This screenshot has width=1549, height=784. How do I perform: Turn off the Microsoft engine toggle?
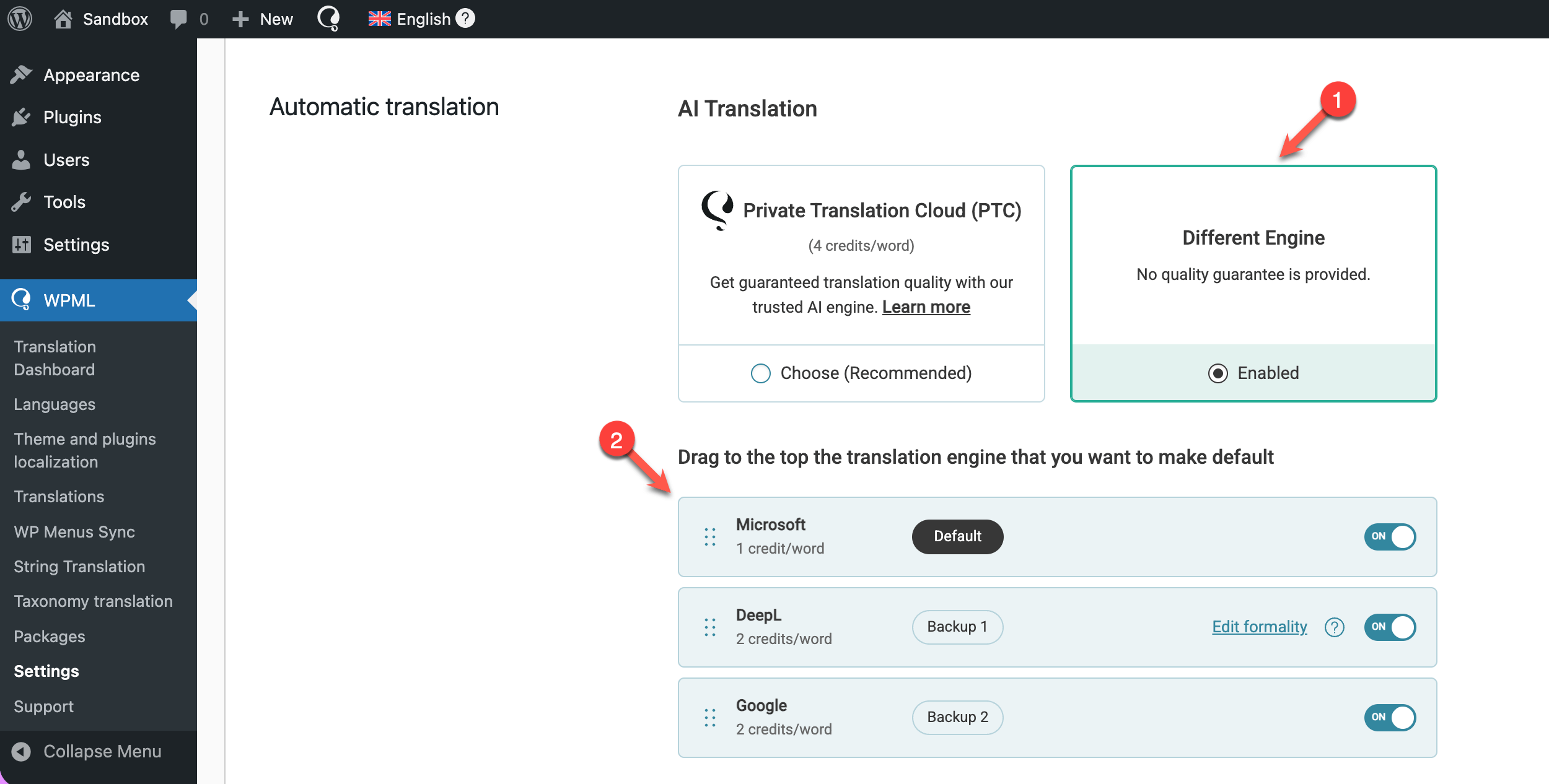coord(1390,537)
